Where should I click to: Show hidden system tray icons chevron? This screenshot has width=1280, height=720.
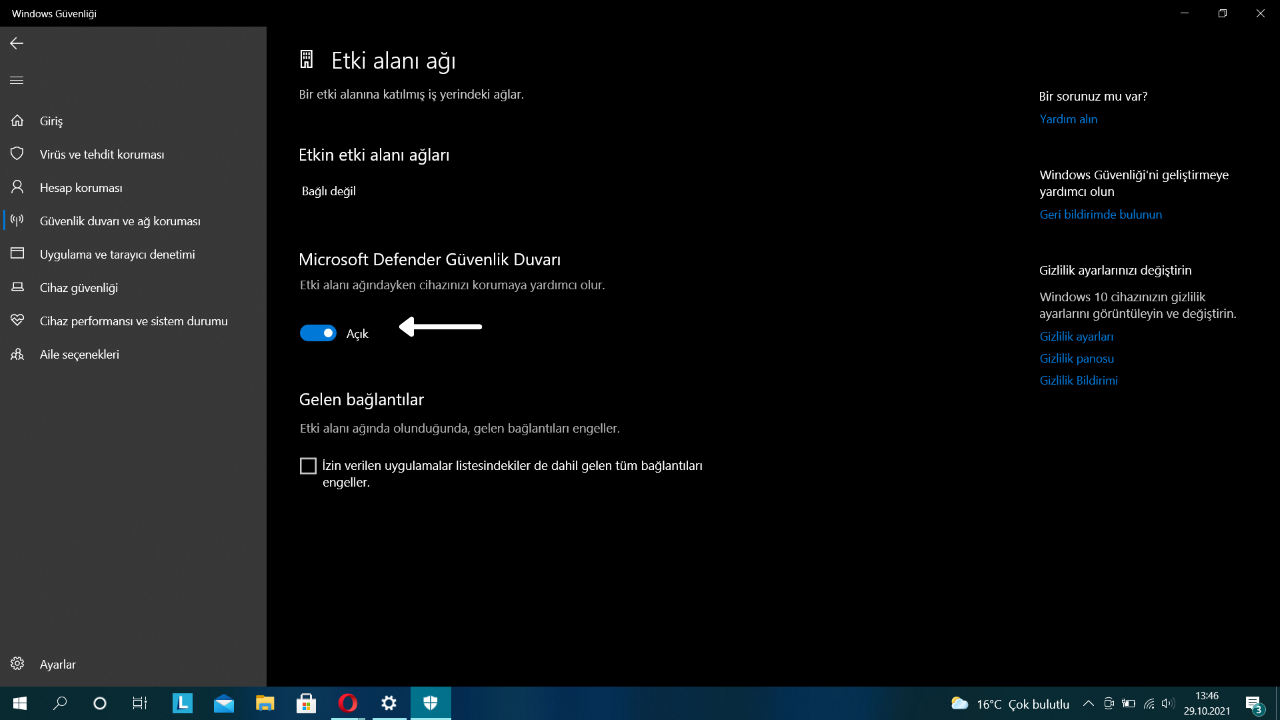click(x=1087, y=704)
